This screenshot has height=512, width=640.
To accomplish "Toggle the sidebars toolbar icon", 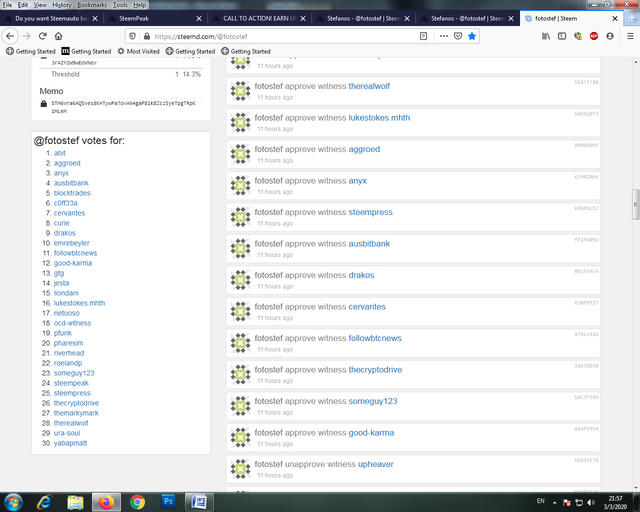I will coord(562,36).
